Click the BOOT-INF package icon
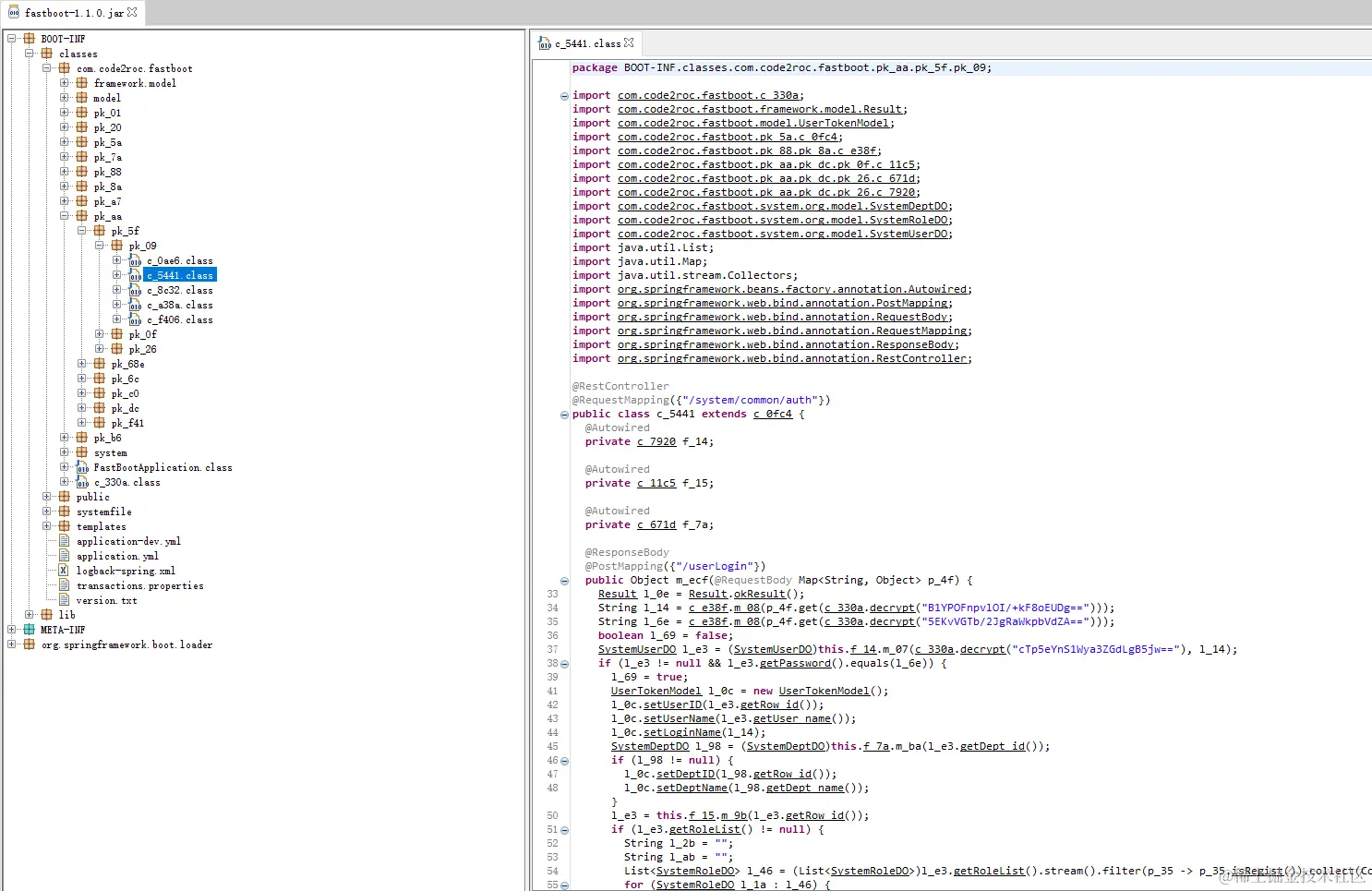 [x=29, y=39]
